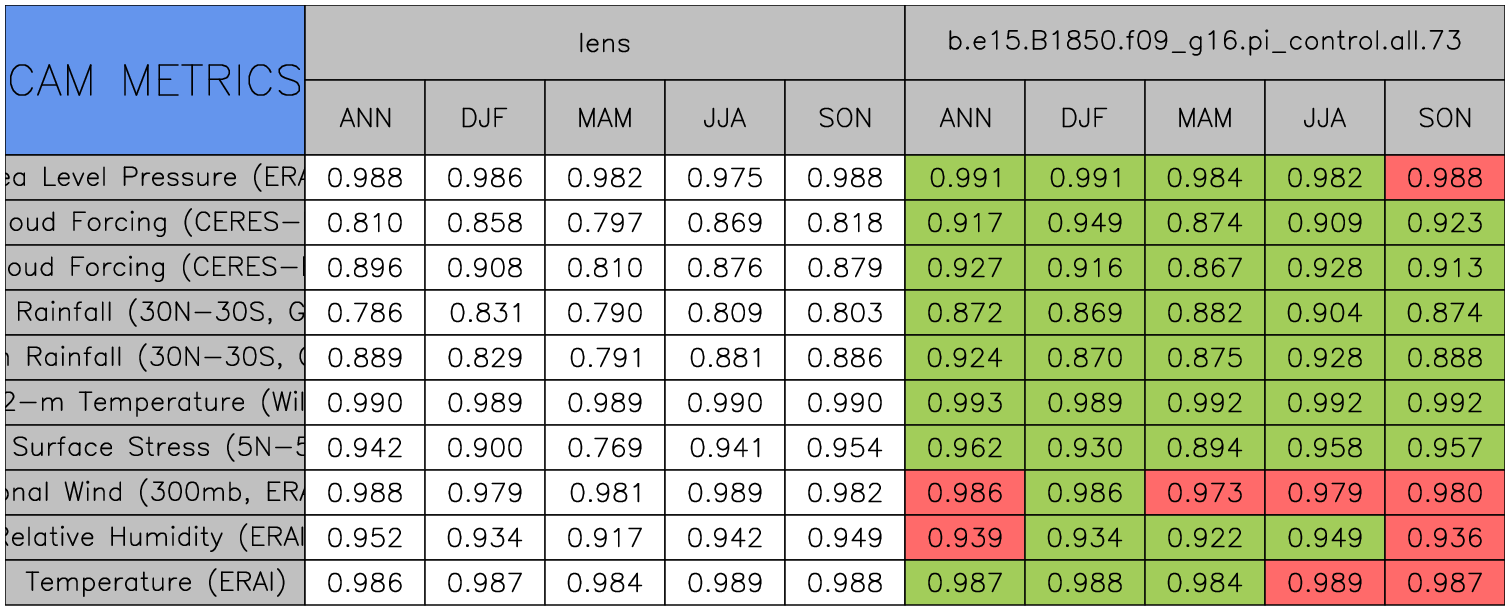This screenshot has width=1510, height=611.
Task: Select the Zonal Wind (300mb) row label
Action: (155, 492)
